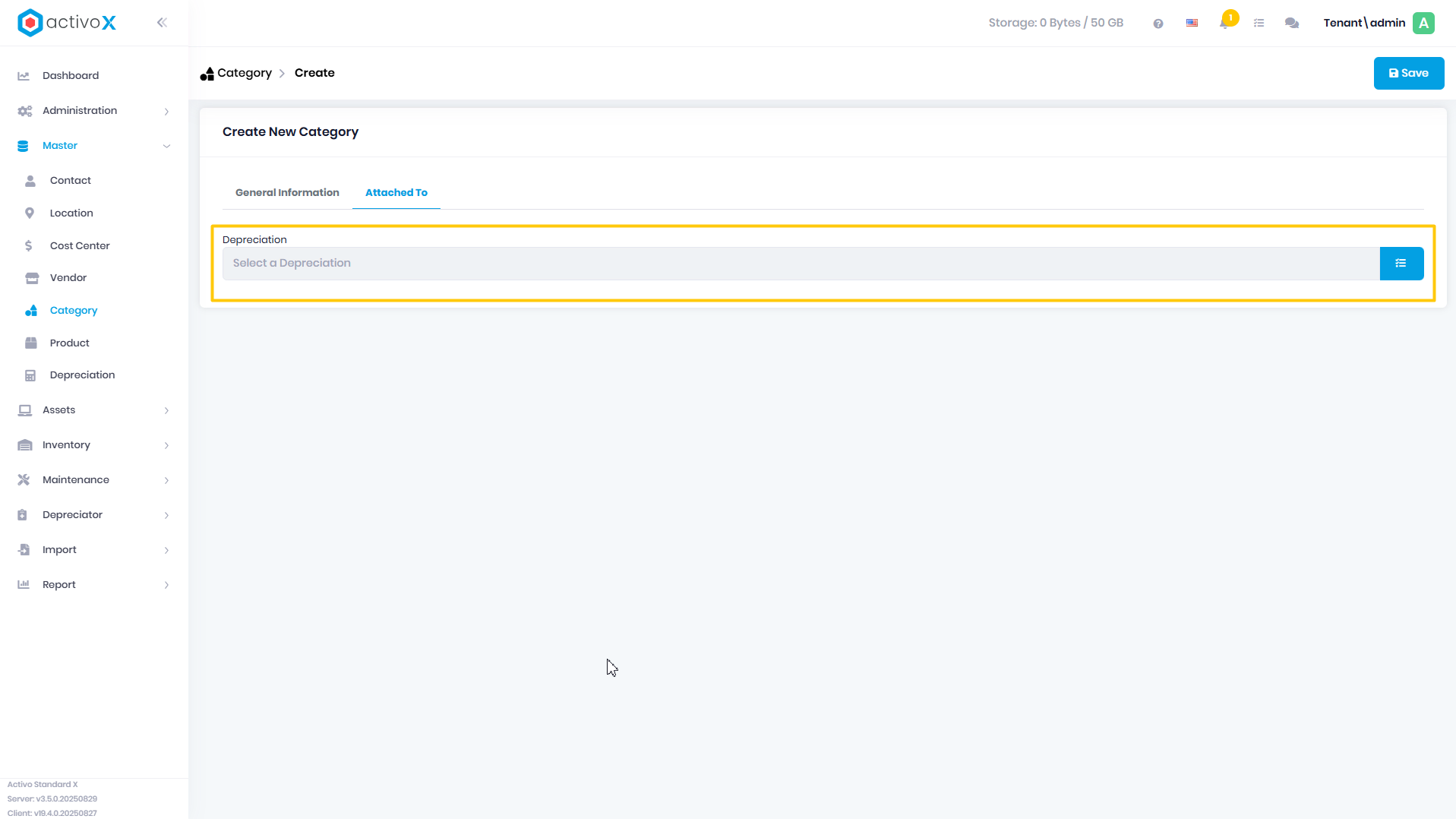
Task: Click the activoX logo
Action: pos(67,23)
